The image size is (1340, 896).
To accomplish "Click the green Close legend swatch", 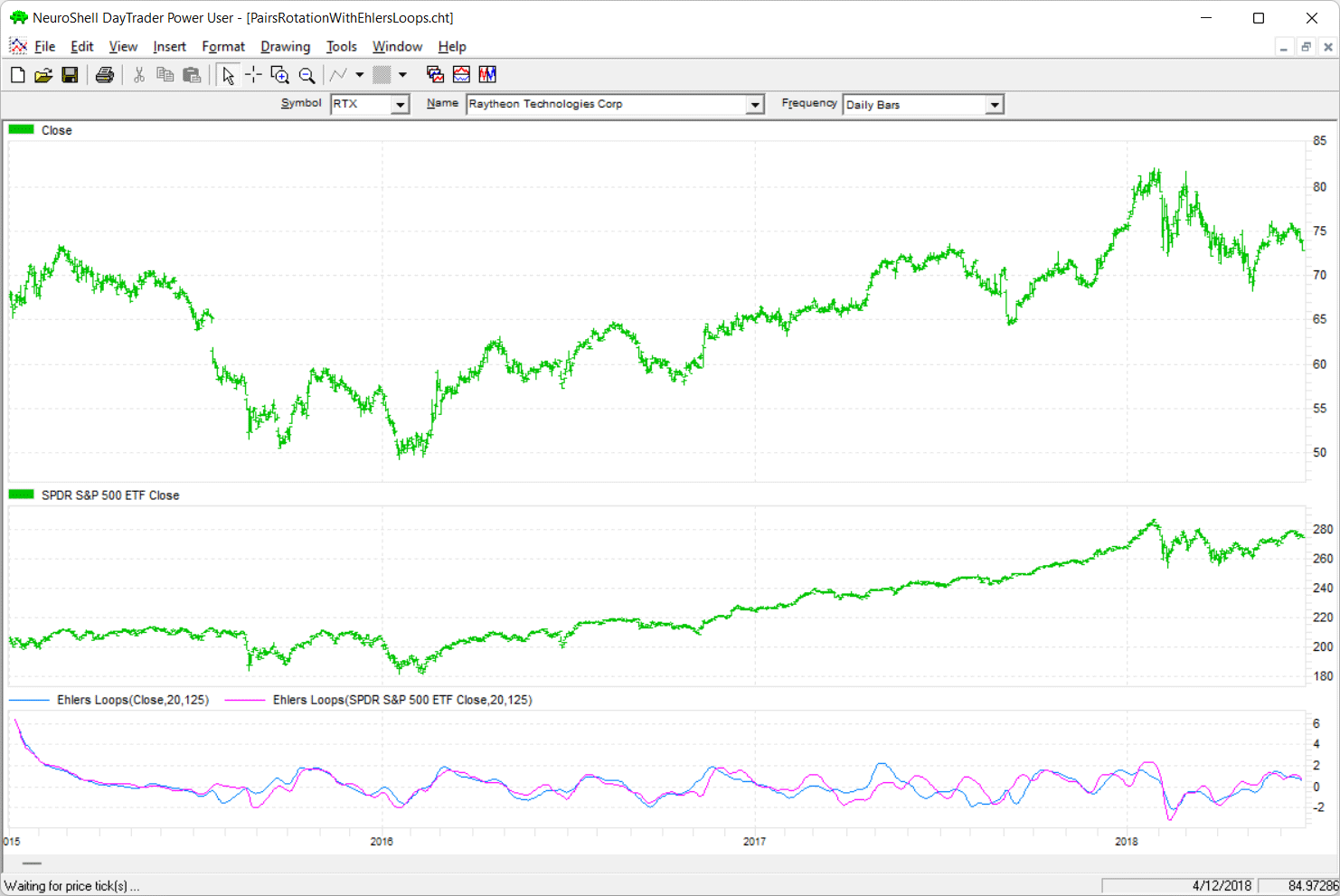I will [x=21, y=129].
